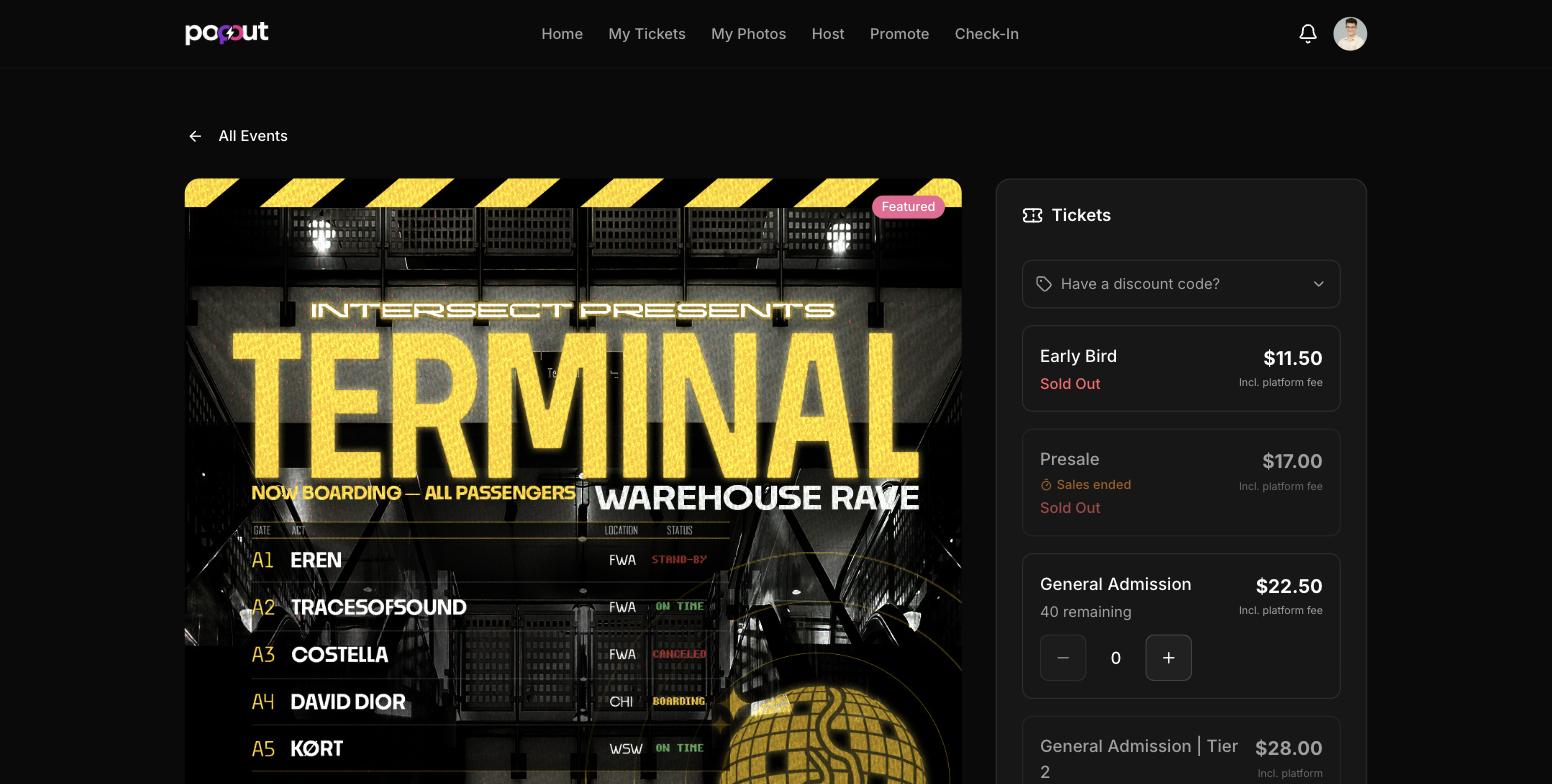Open the notifications bell

[x=1308, y=34]
